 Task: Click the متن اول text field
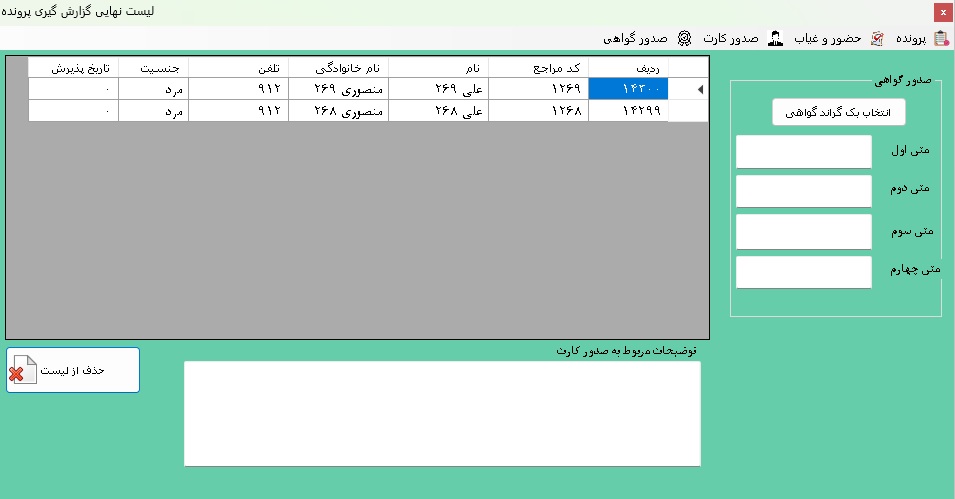(x=803, y=152)
